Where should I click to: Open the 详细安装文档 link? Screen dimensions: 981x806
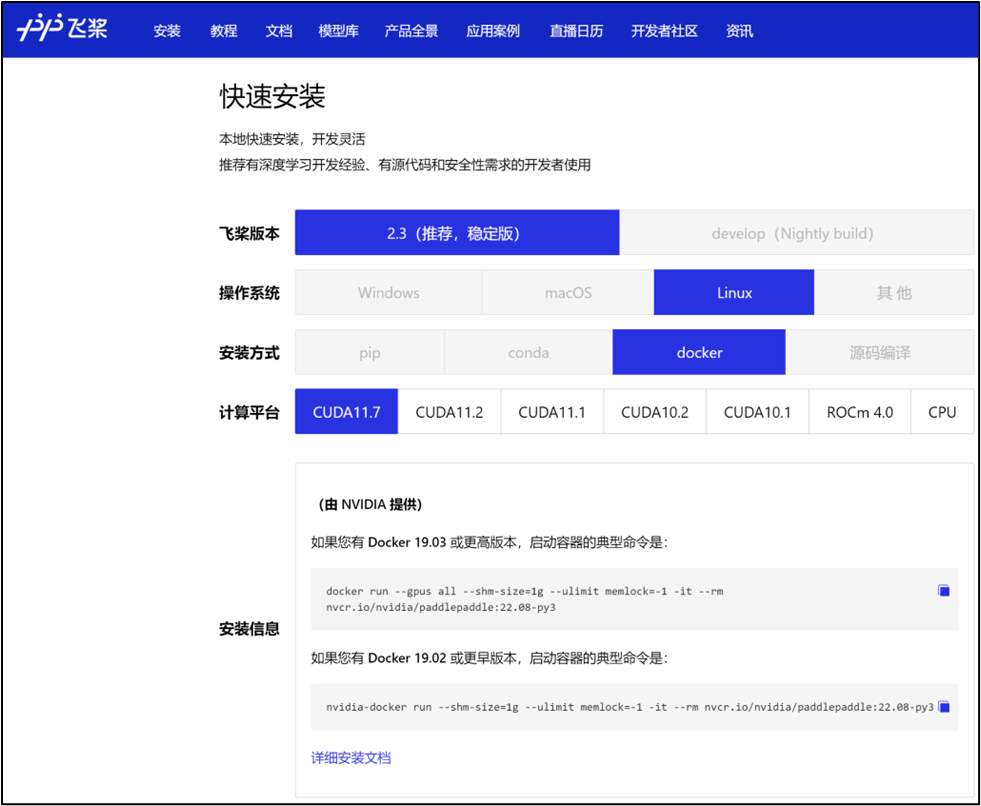tap(351, 758)
